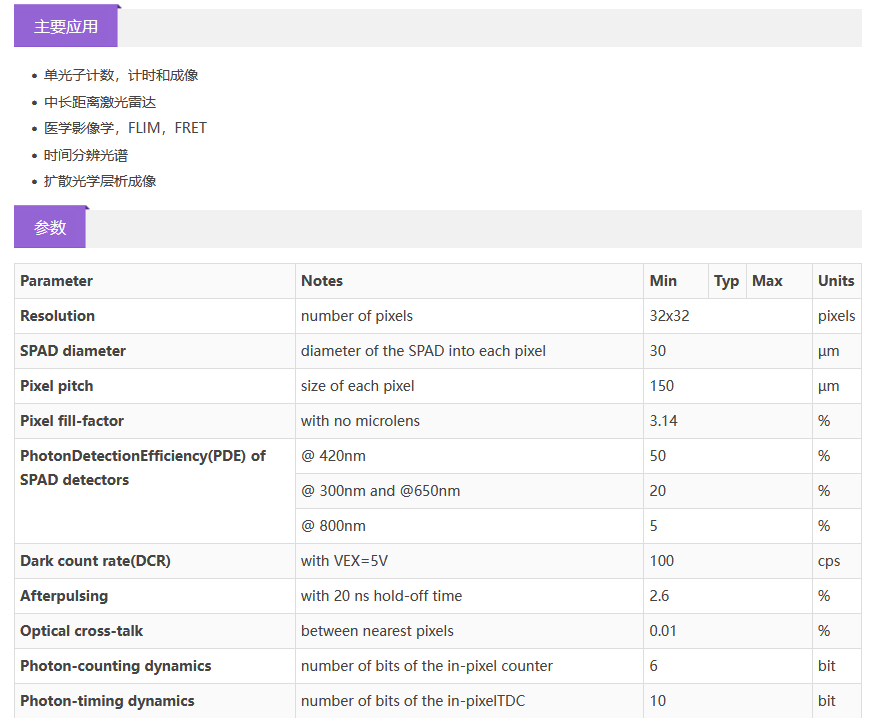
Task: Click the SPAD diameter parameter cell
Action: point(73,351)
